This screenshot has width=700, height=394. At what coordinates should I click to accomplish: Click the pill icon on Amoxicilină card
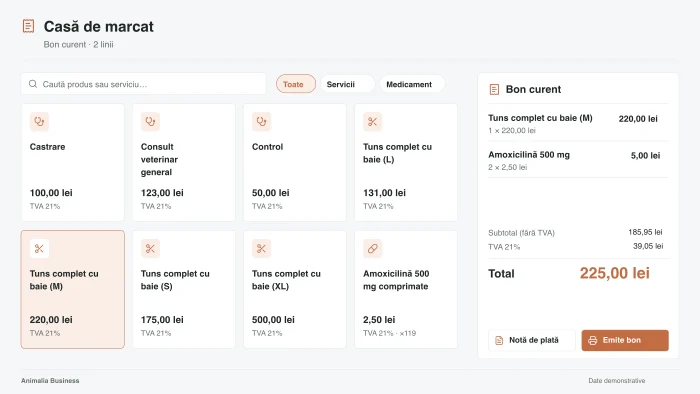coord(372,249)
